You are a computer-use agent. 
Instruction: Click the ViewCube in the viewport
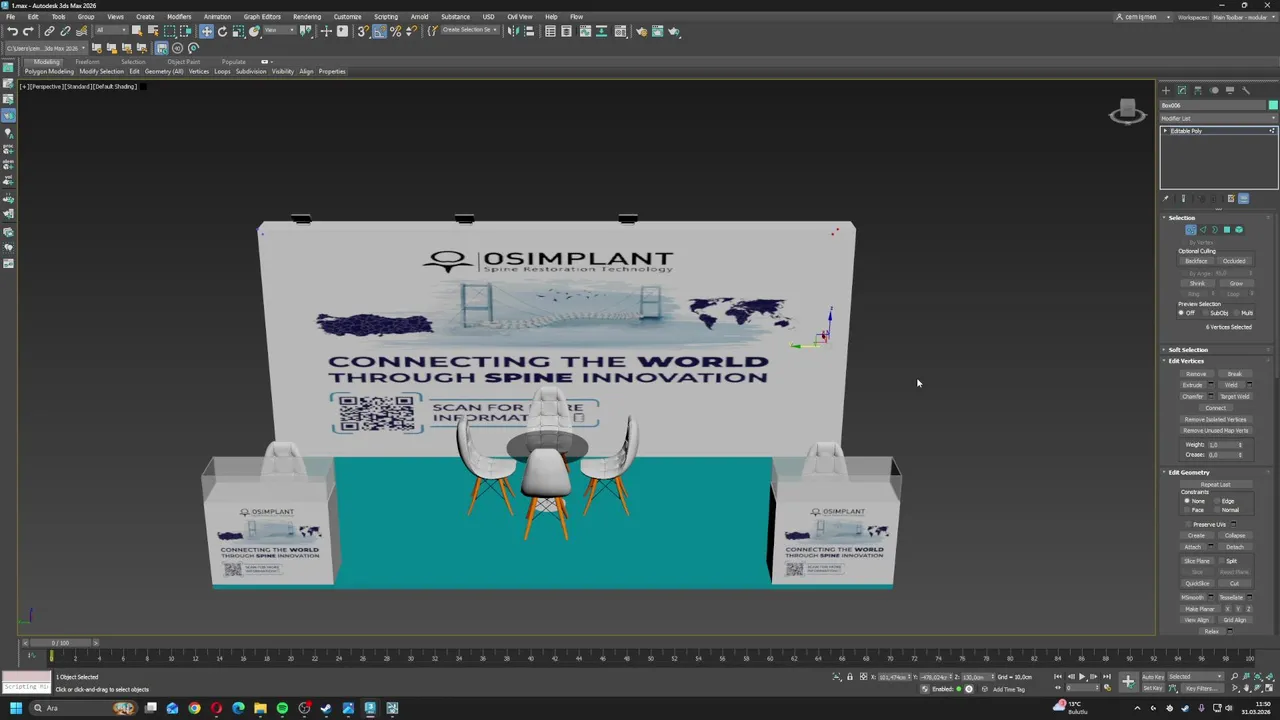tap(1127, 111)
